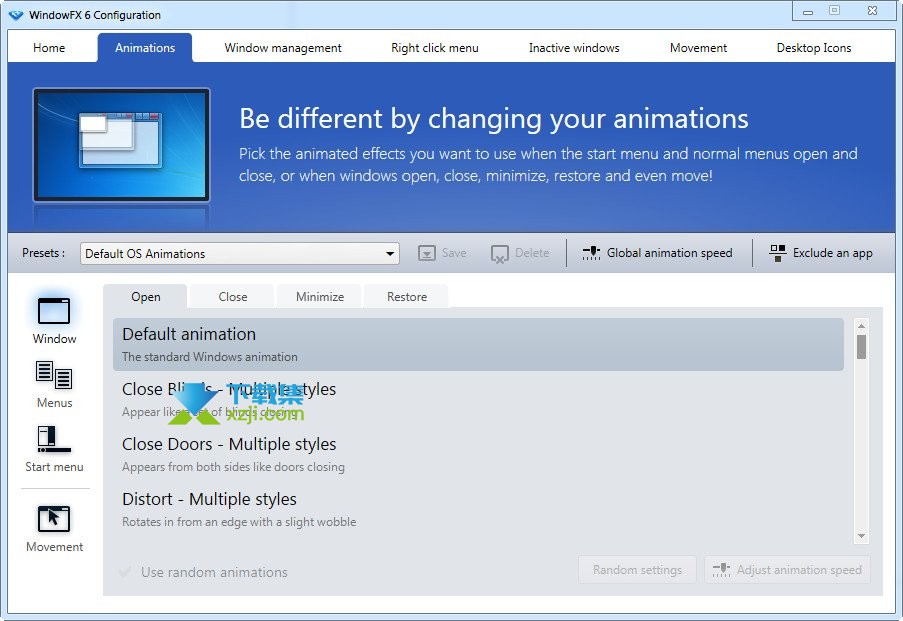The image size is (903, 621).
Task: Click the Global animation speed slider icon
Action: click(591, 253)
